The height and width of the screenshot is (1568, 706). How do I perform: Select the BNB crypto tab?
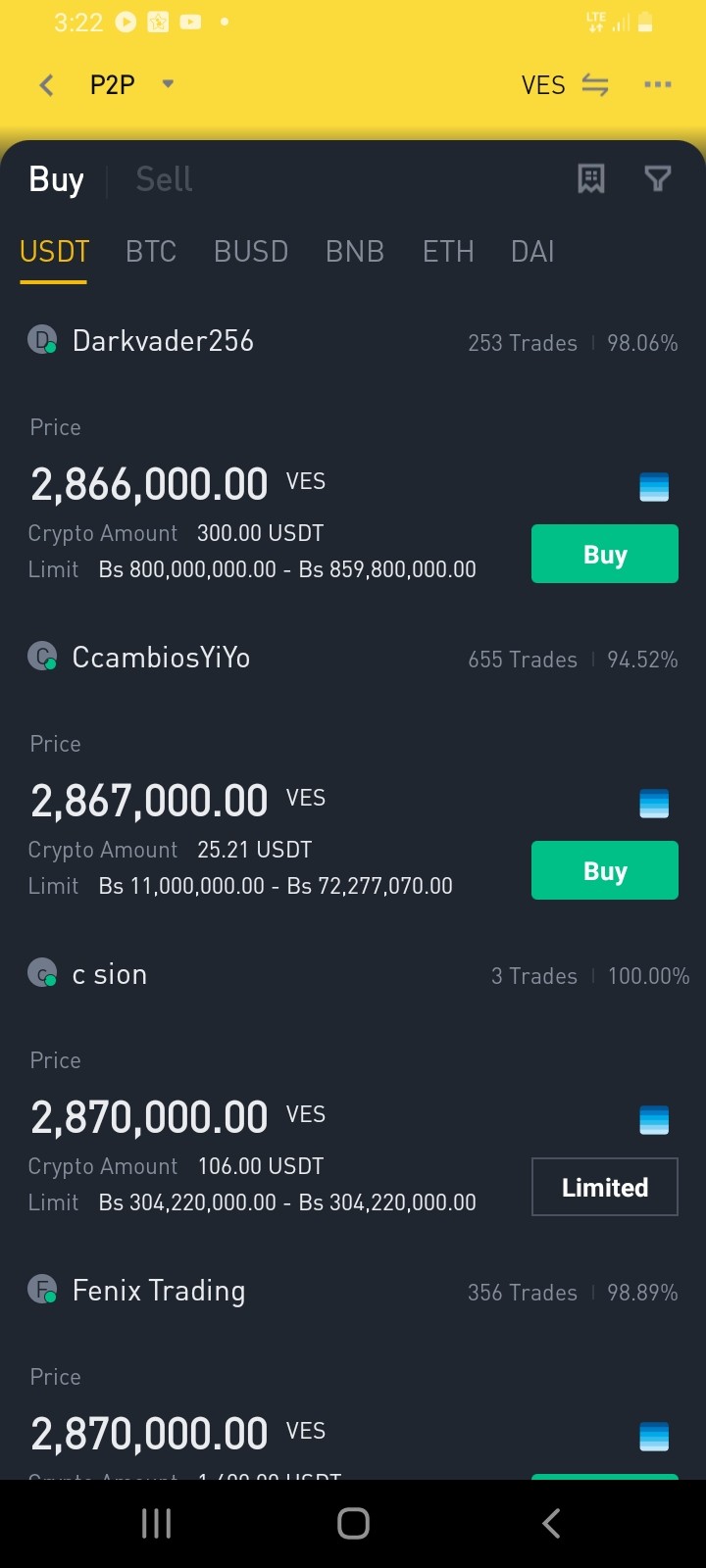coord(355,252)
